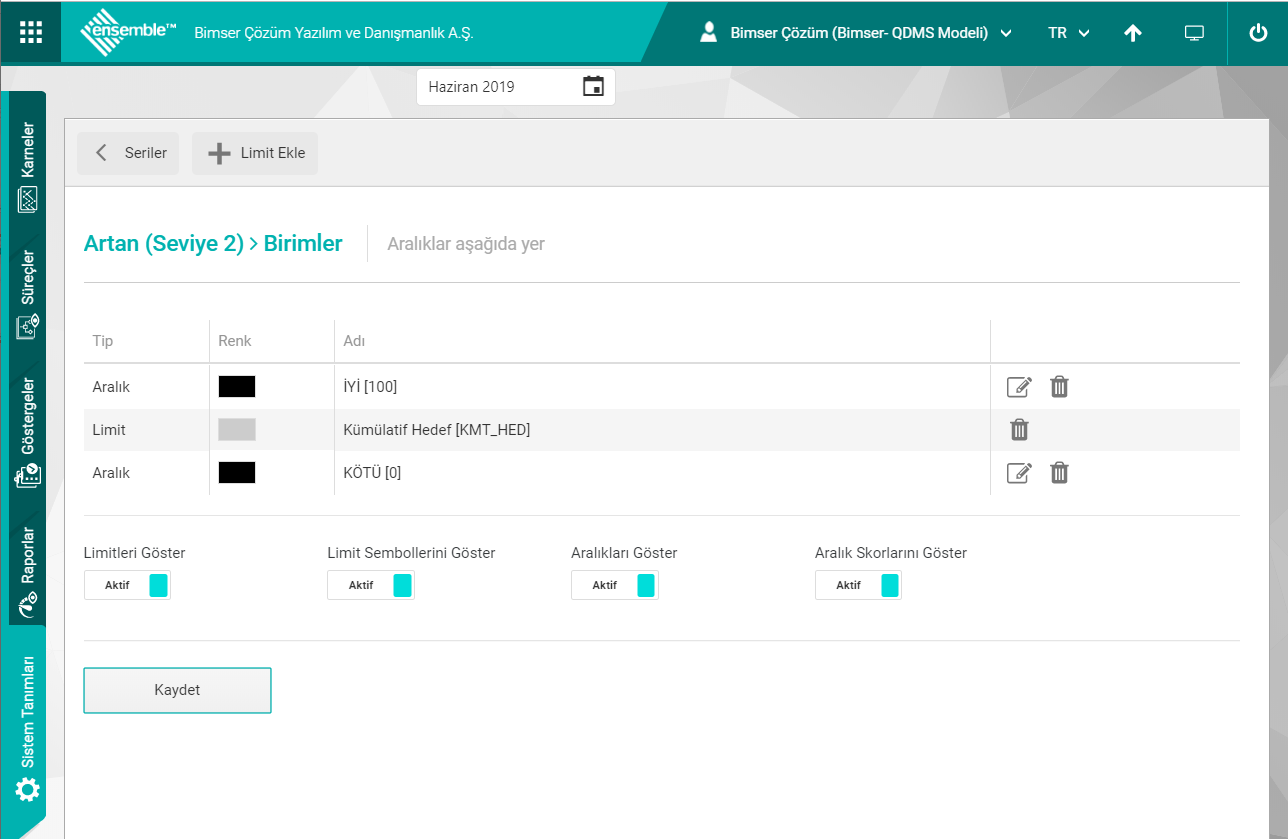Toggle the Limitleri Göster switch
This screenshot has width=1288, height=839.
click(x=127, y=585)
